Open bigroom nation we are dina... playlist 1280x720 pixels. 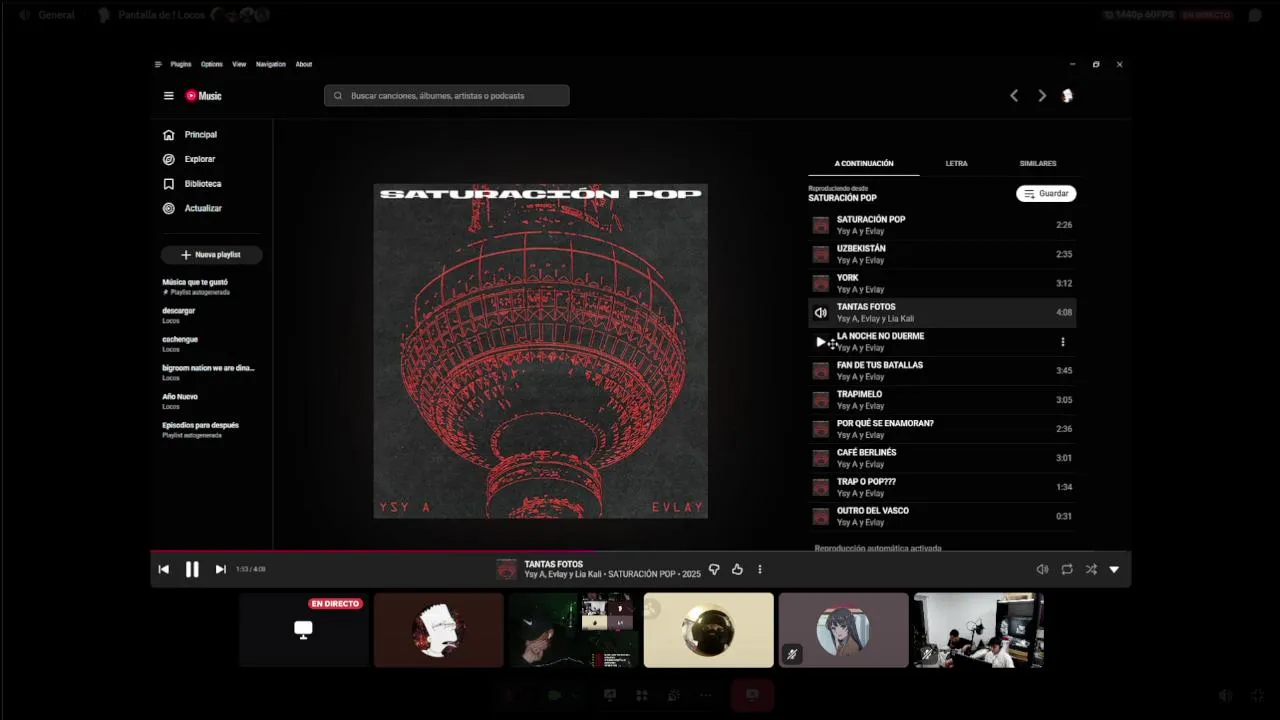tap(210, 373)
